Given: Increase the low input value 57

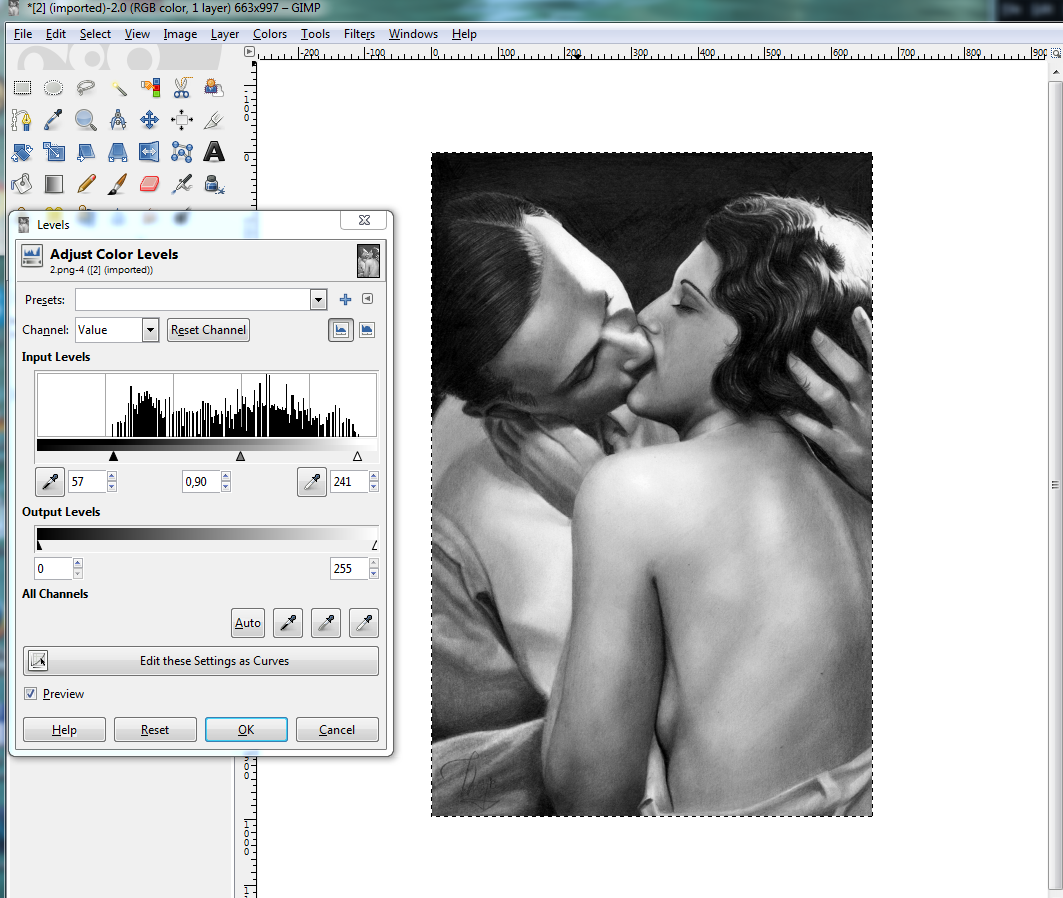Looking at the screenshot, I should pos(112,476).
